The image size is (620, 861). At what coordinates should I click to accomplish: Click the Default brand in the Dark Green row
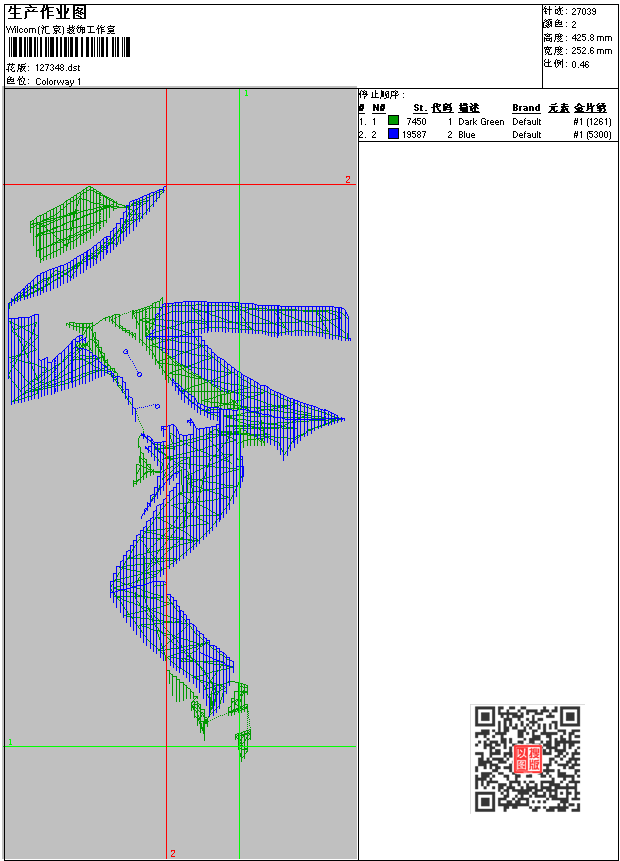pyautogui.click(x=527, y=121)
